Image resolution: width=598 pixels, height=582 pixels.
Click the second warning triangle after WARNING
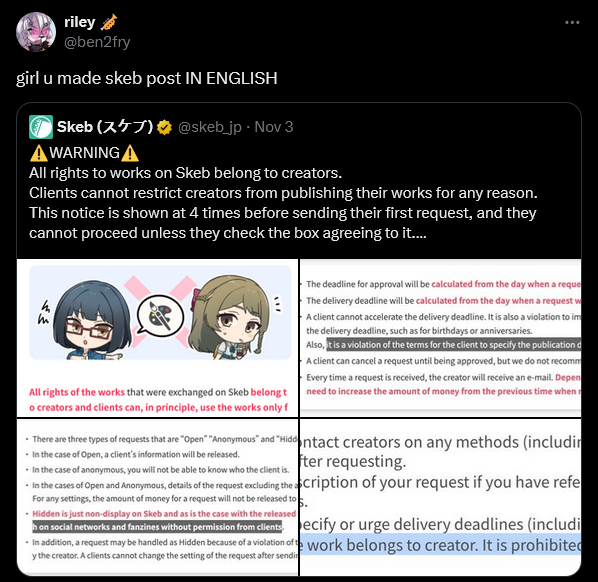[130, 153]
